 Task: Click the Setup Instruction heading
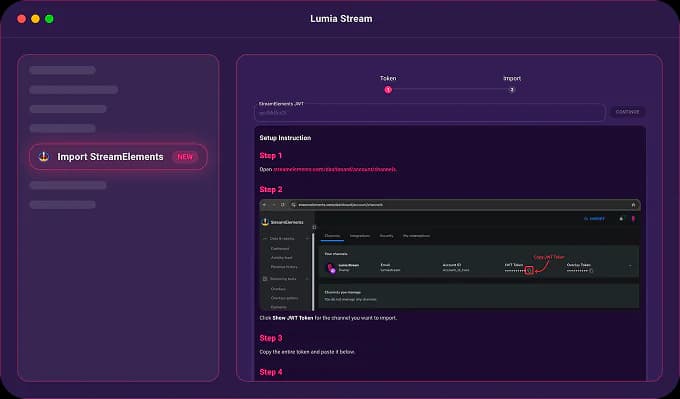[285, 138]
